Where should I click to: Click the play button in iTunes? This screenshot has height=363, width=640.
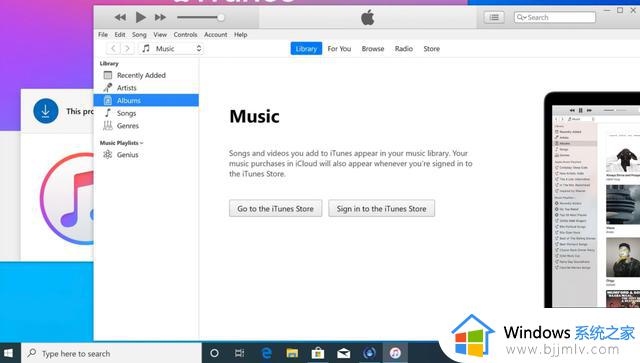coord(140,17)
